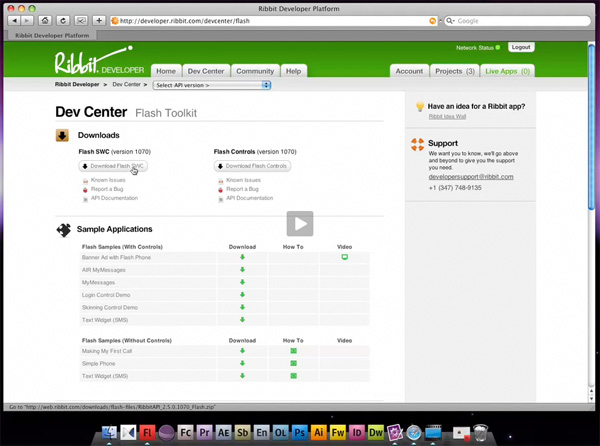The height and width of the screenshot is (446, 600).
Task: Click the Ribbit Developer breadcrumb link
Action: tap(77, 84)
